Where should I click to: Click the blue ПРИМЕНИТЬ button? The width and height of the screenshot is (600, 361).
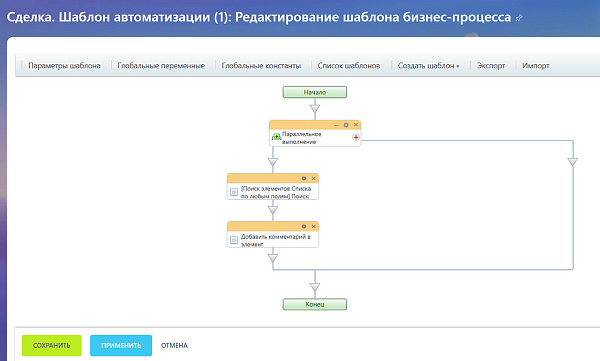[121, 345]
